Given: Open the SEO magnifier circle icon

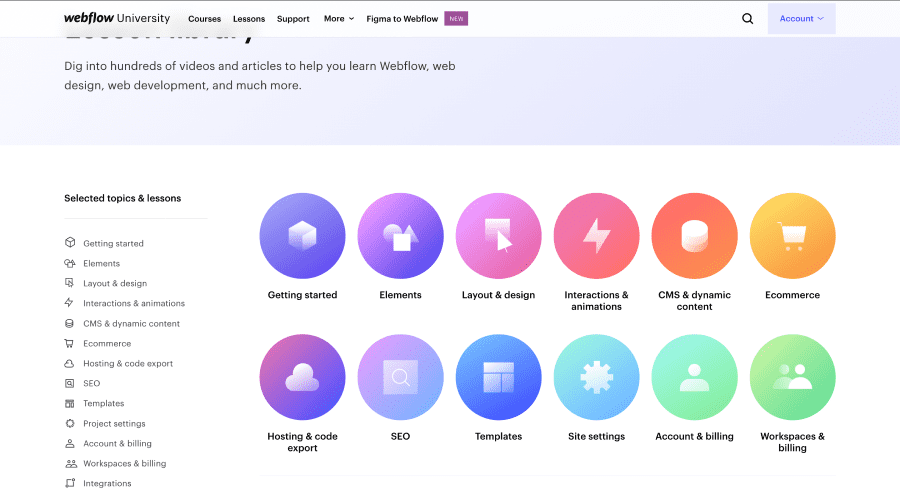Looking at the screenshot, I should click(401, 377).
